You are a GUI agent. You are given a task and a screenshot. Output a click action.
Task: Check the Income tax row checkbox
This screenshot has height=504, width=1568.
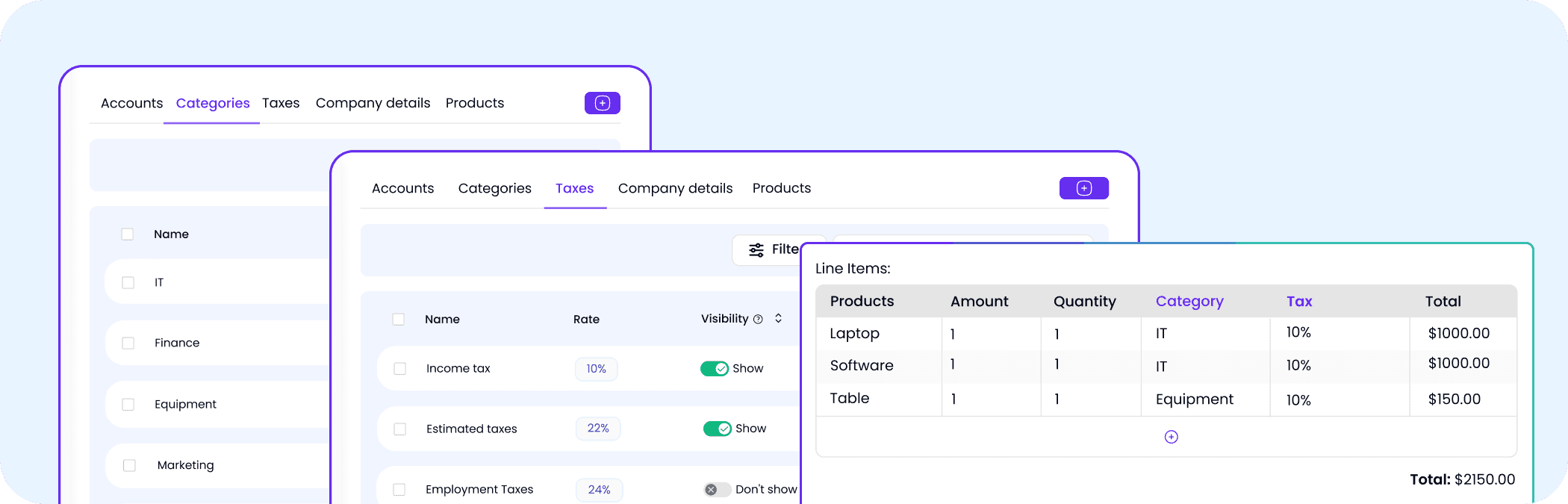(400, 369)
